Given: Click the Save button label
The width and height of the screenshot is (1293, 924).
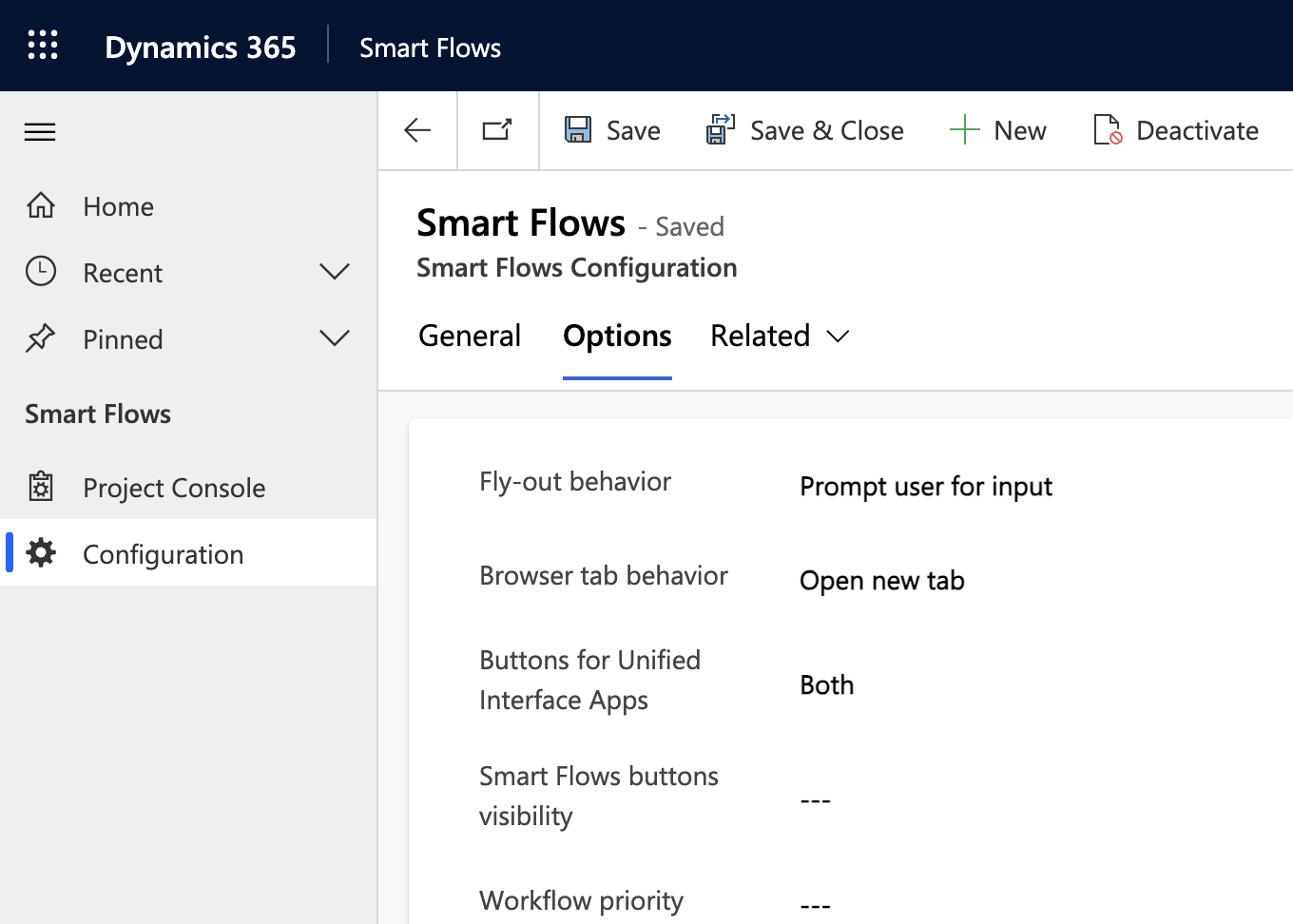Looking at the screenshot, I should (x=633, y=130).
